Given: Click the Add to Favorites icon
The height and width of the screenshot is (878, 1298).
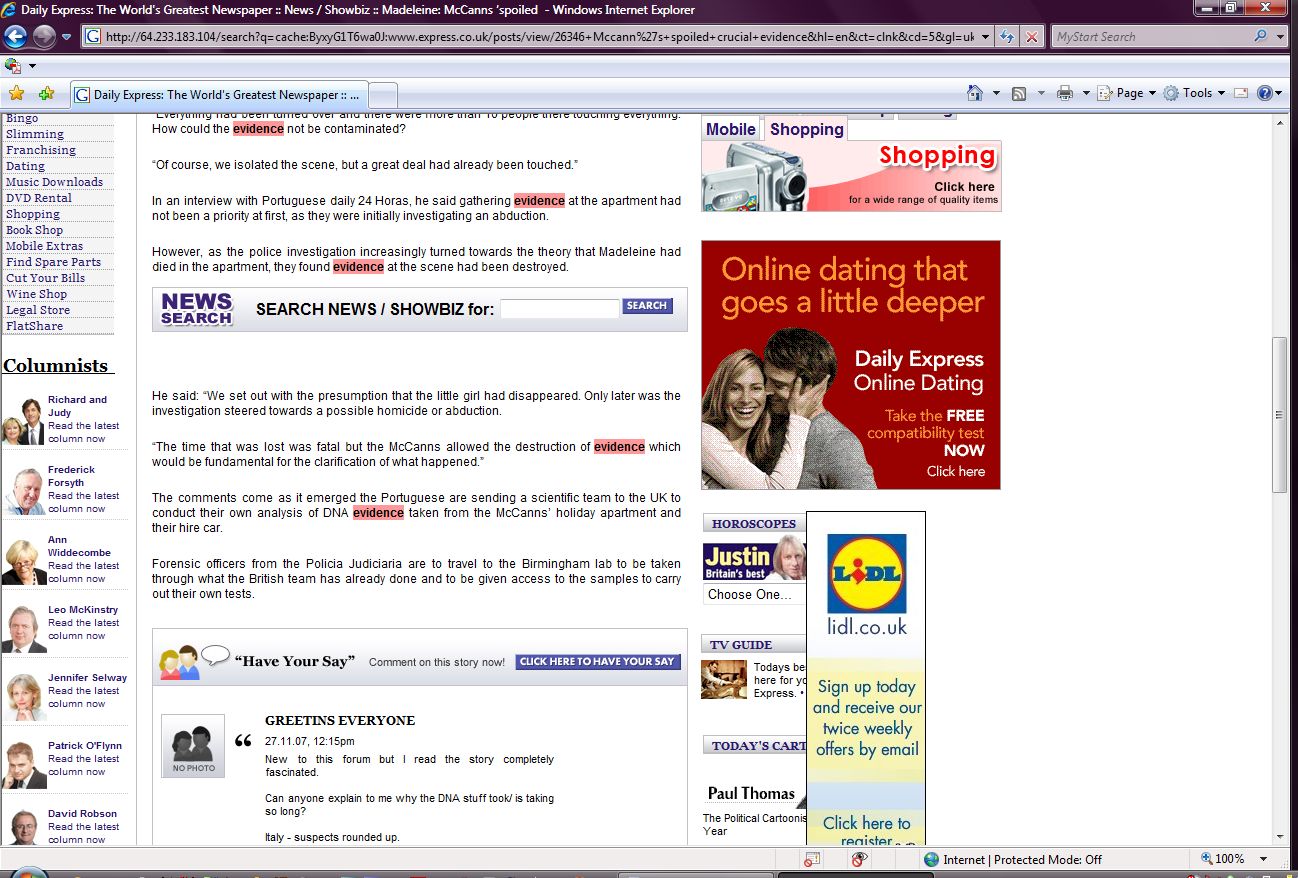Looking at the screenshot, I should point(46,94).
